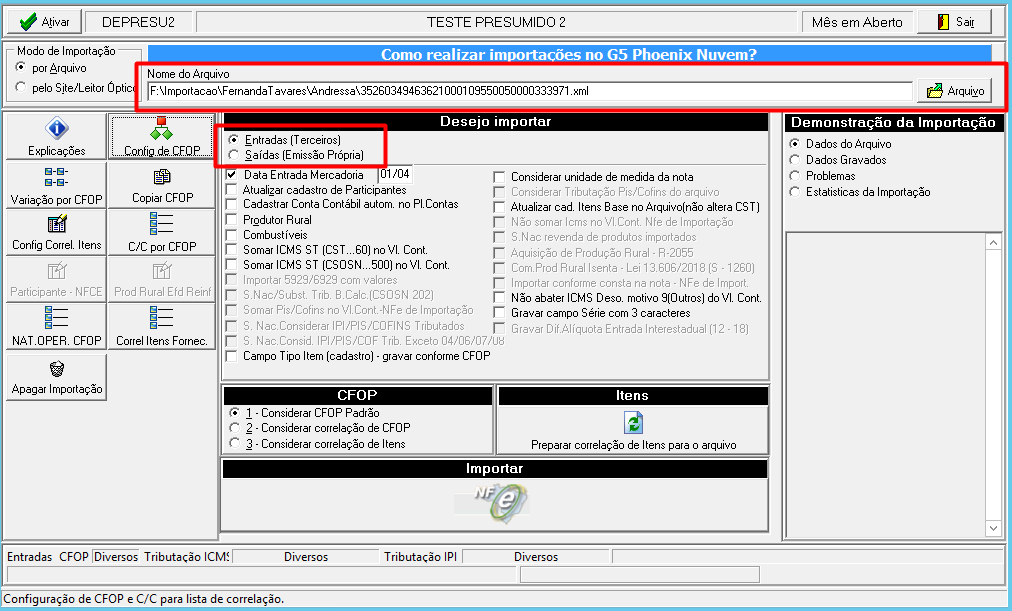Open Config de CFOP icon

coord(161,128)
